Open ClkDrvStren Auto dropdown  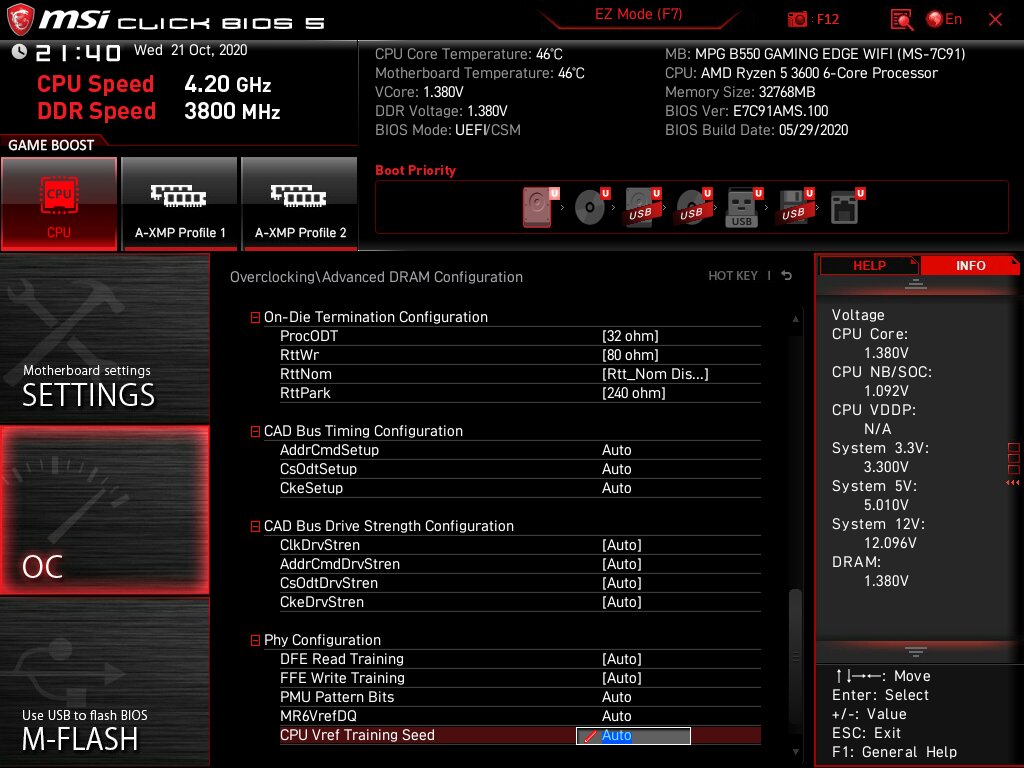[622, 545]
